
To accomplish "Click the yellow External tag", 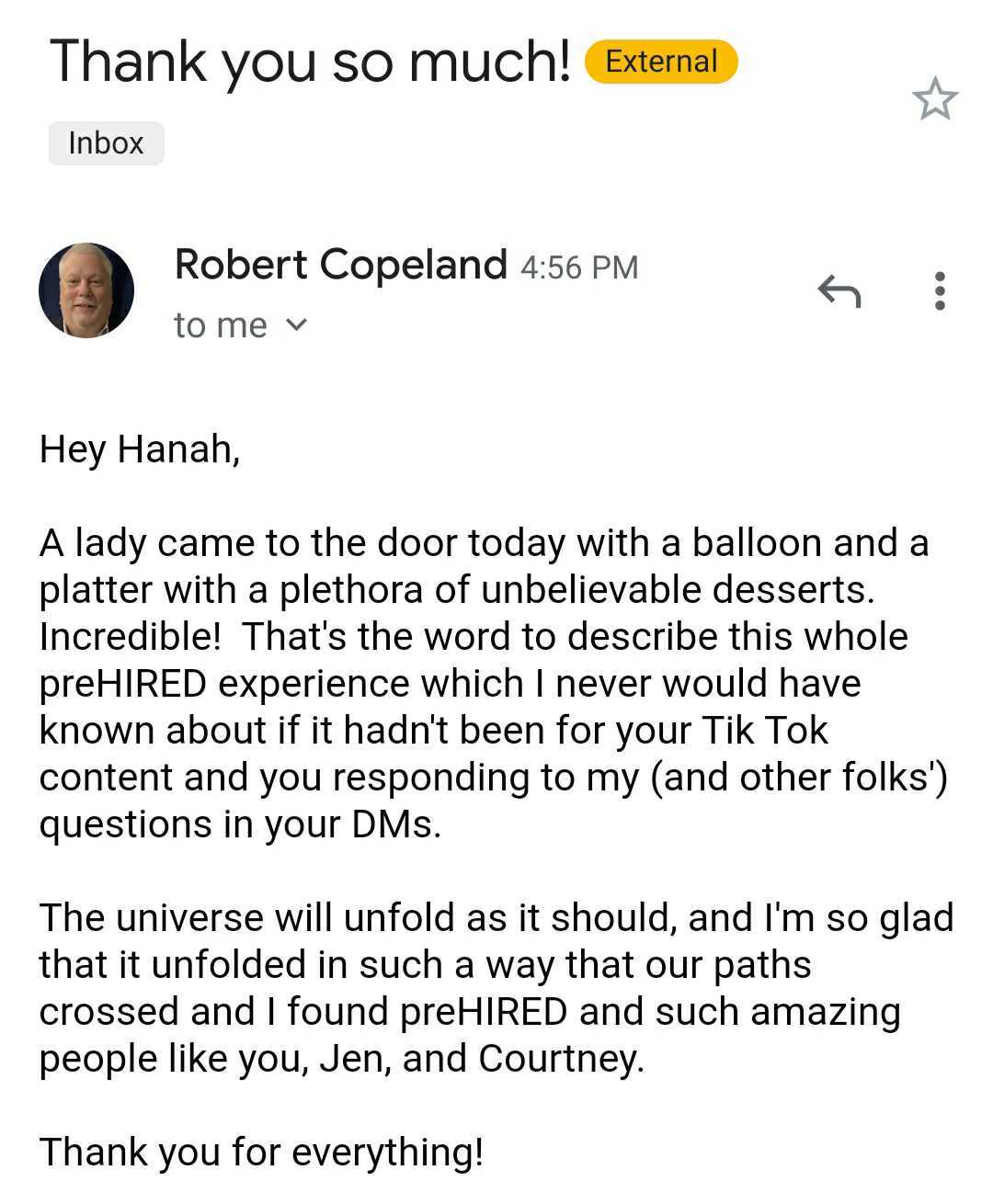I will (660, 62).
